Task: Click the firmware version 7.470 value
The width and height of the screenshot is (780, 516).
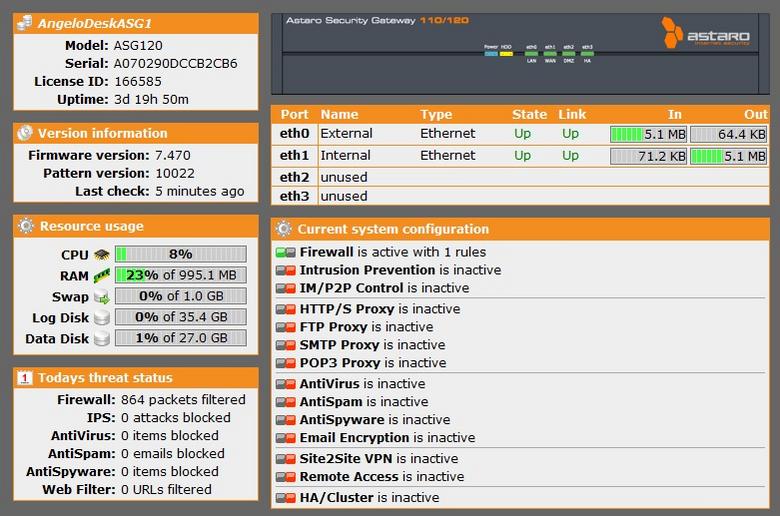Action: click(x=173, y=155)
